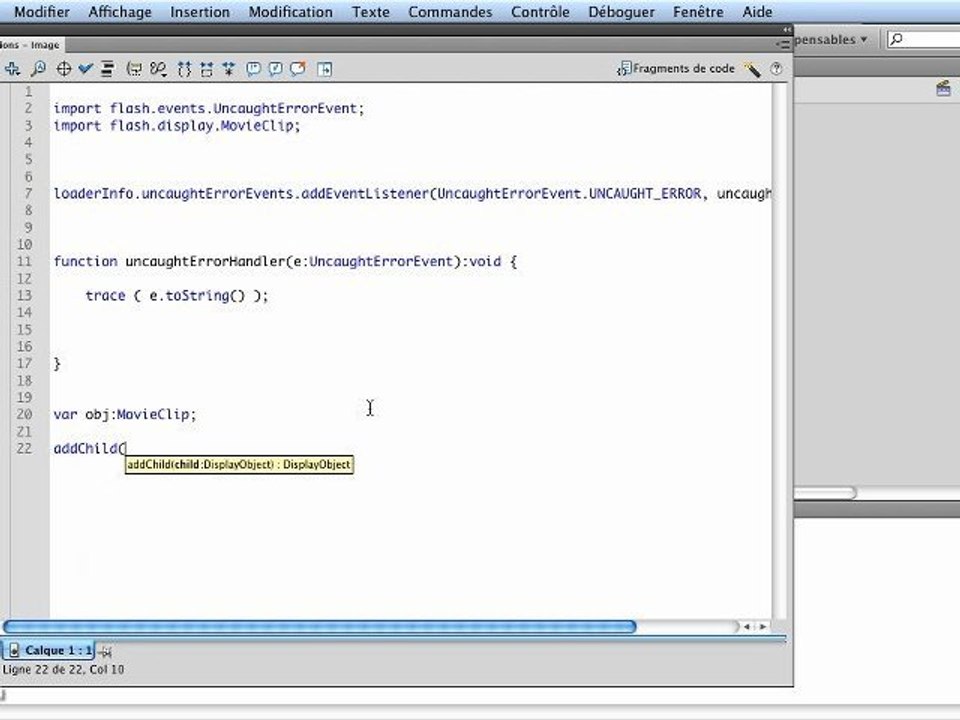Click the addChild code hint tooltip
This screenshot has height=720, width=960.
(x=239, y=465)
